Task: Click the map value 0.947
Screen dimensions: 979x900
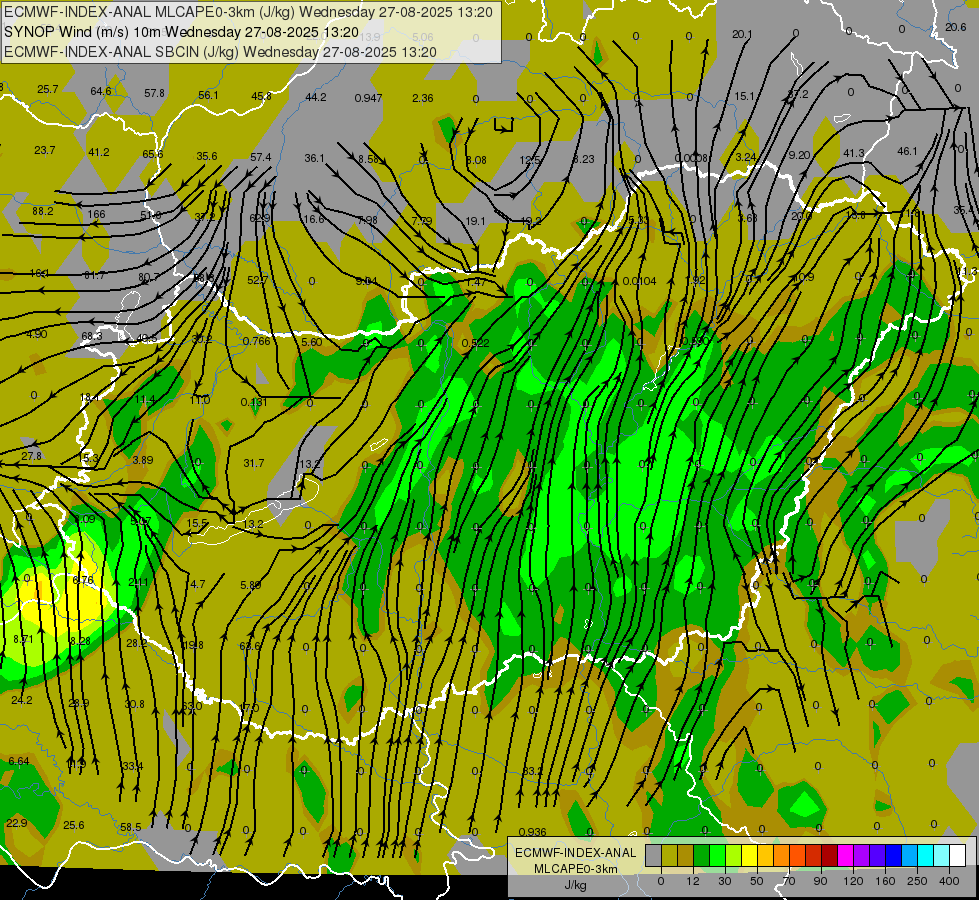Action: (x=368, y=98)
